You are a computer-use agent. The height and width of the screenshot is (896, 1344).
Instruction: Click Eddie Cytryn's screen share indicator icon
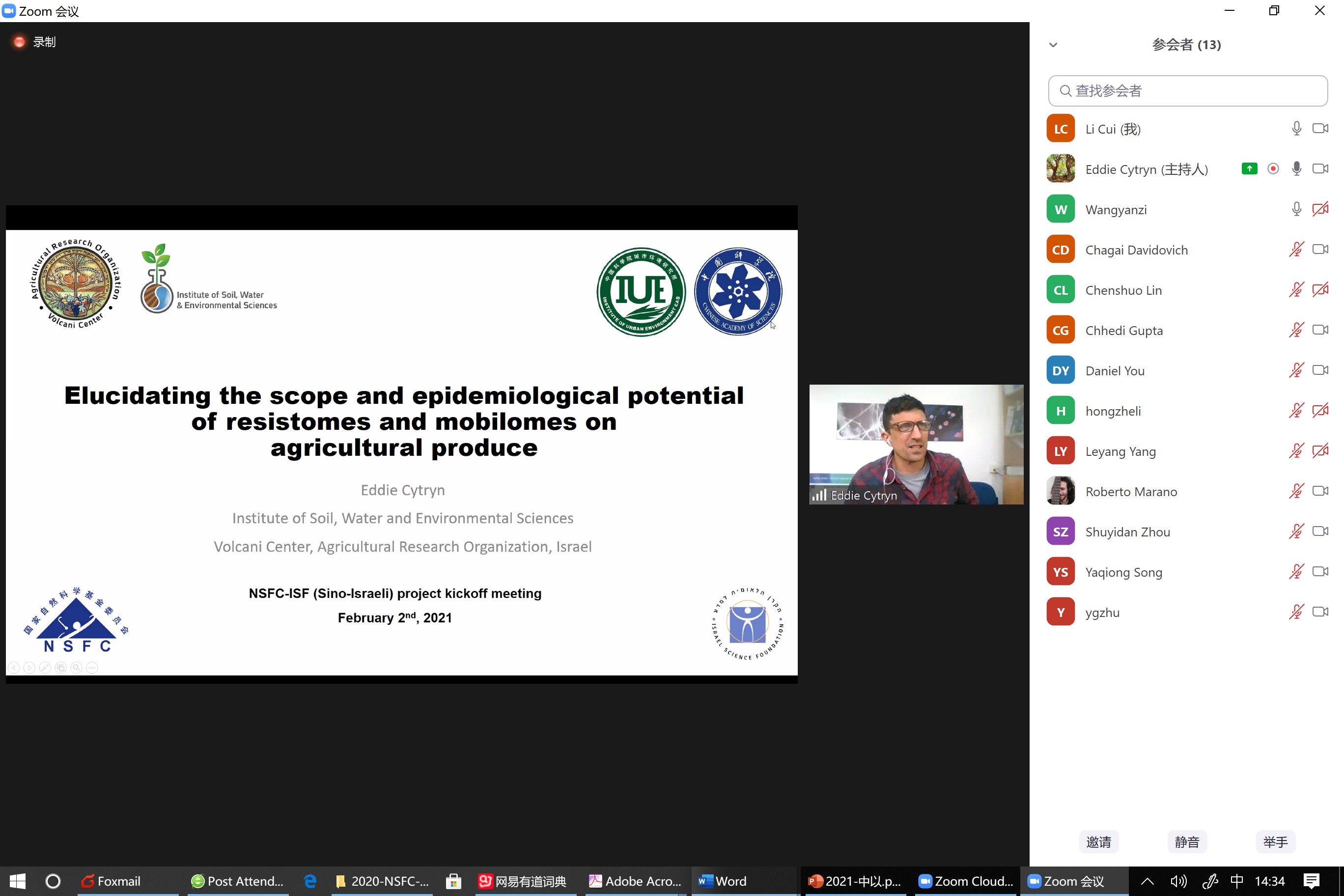(x=1249, y=168)
